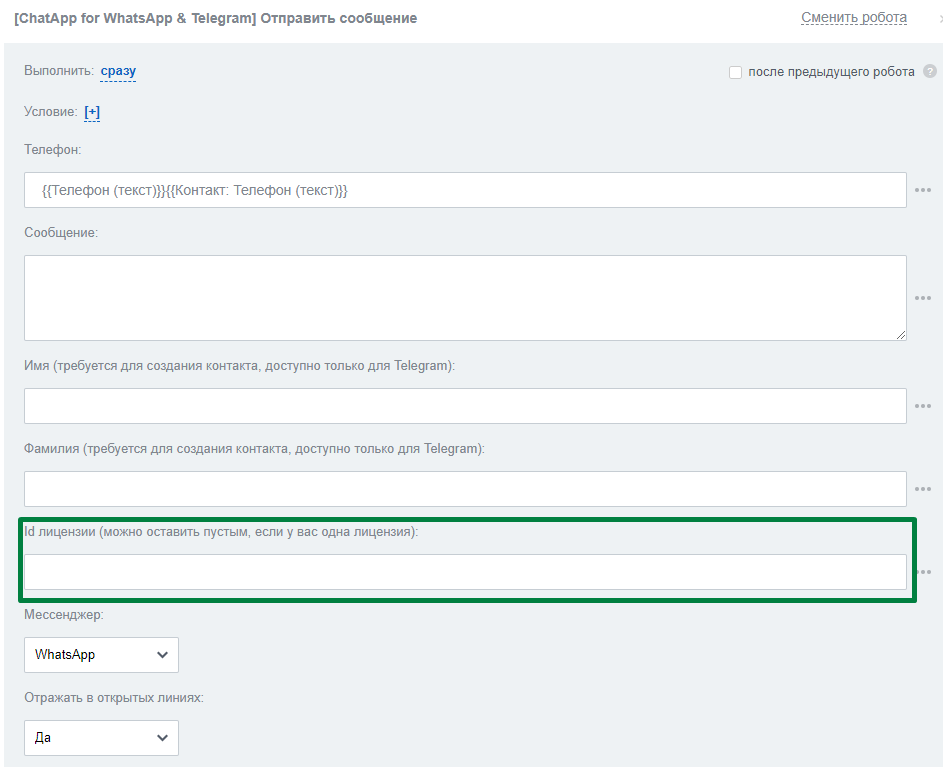
Task: Click three-dots icon beside Id лицензии field
Action: point(924,572)
